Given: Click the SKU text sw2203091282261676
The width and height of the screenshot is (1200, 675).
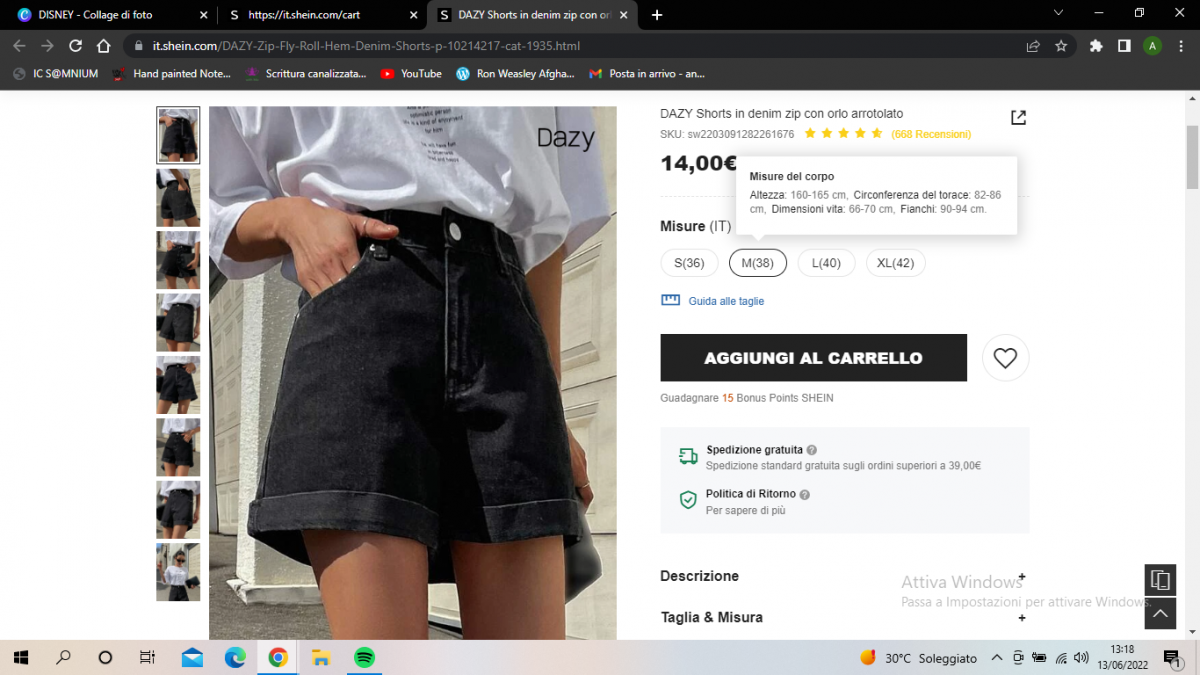Looking at the screenshot, I should point(727,134).
